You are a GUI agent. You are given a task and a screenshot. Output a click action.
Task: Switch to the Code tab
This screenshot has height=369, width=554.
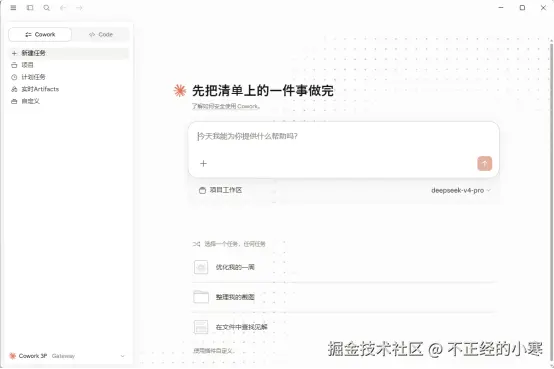point(101,35)
